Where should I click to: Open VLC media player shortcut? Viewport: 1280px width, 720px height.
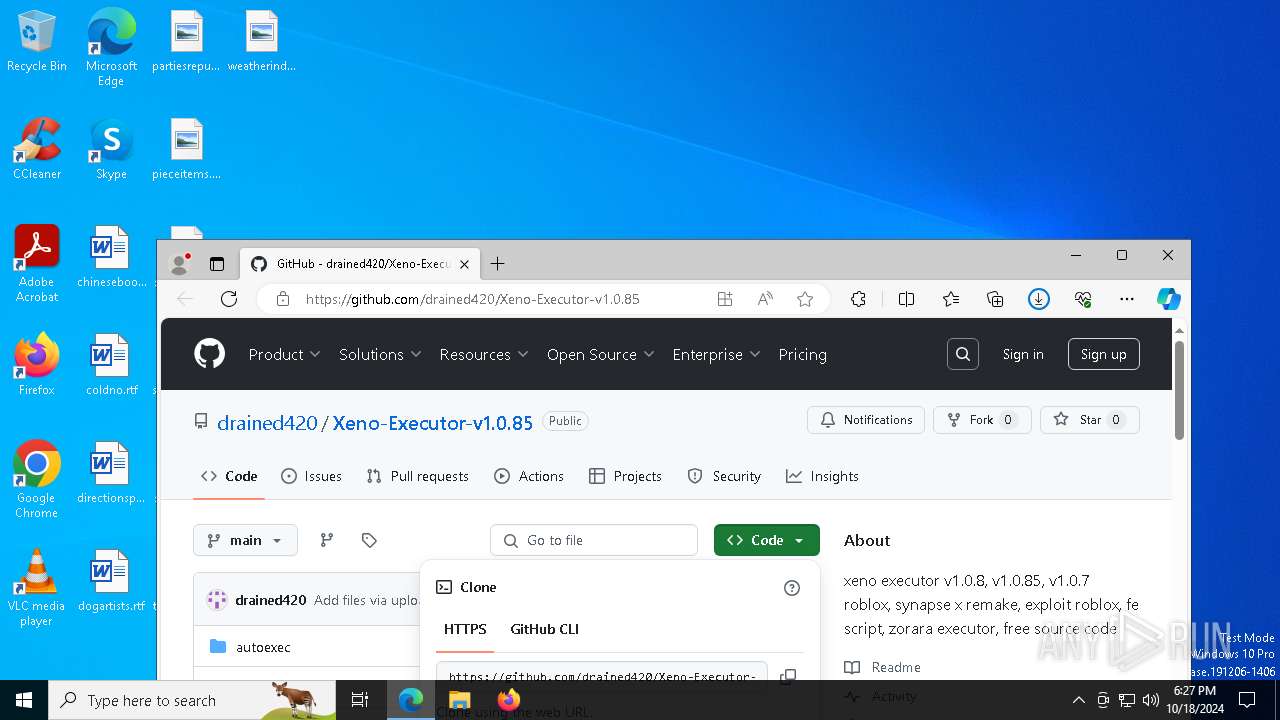pyautogui.click(x=36, y=588)
